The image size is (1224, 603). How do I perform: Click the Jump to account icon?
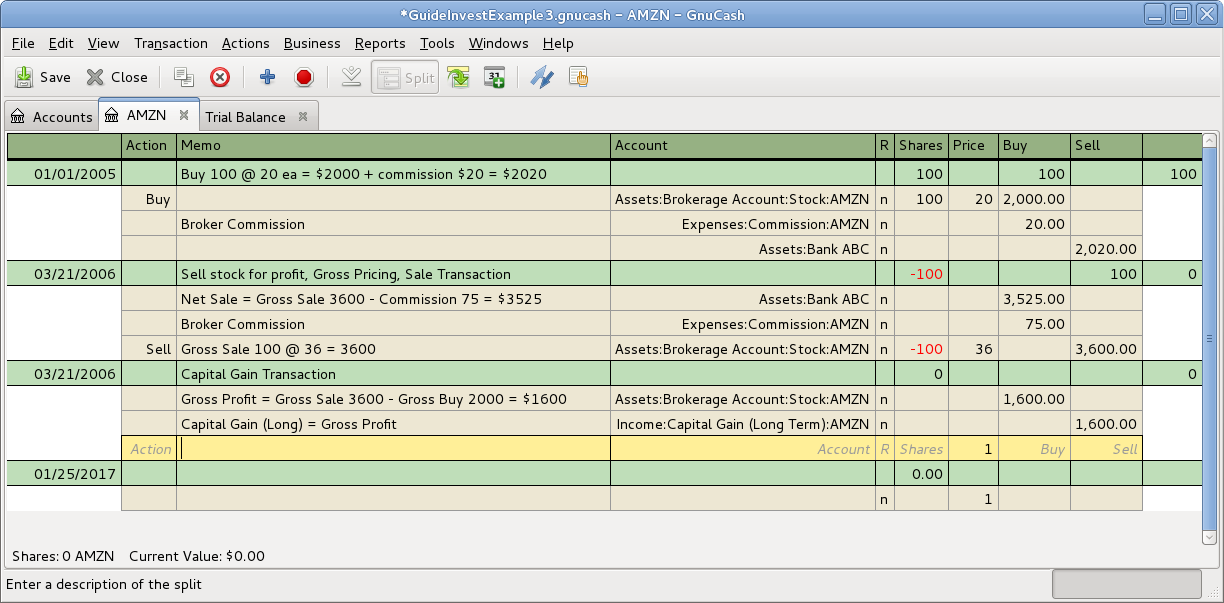[x=458, y=77]
